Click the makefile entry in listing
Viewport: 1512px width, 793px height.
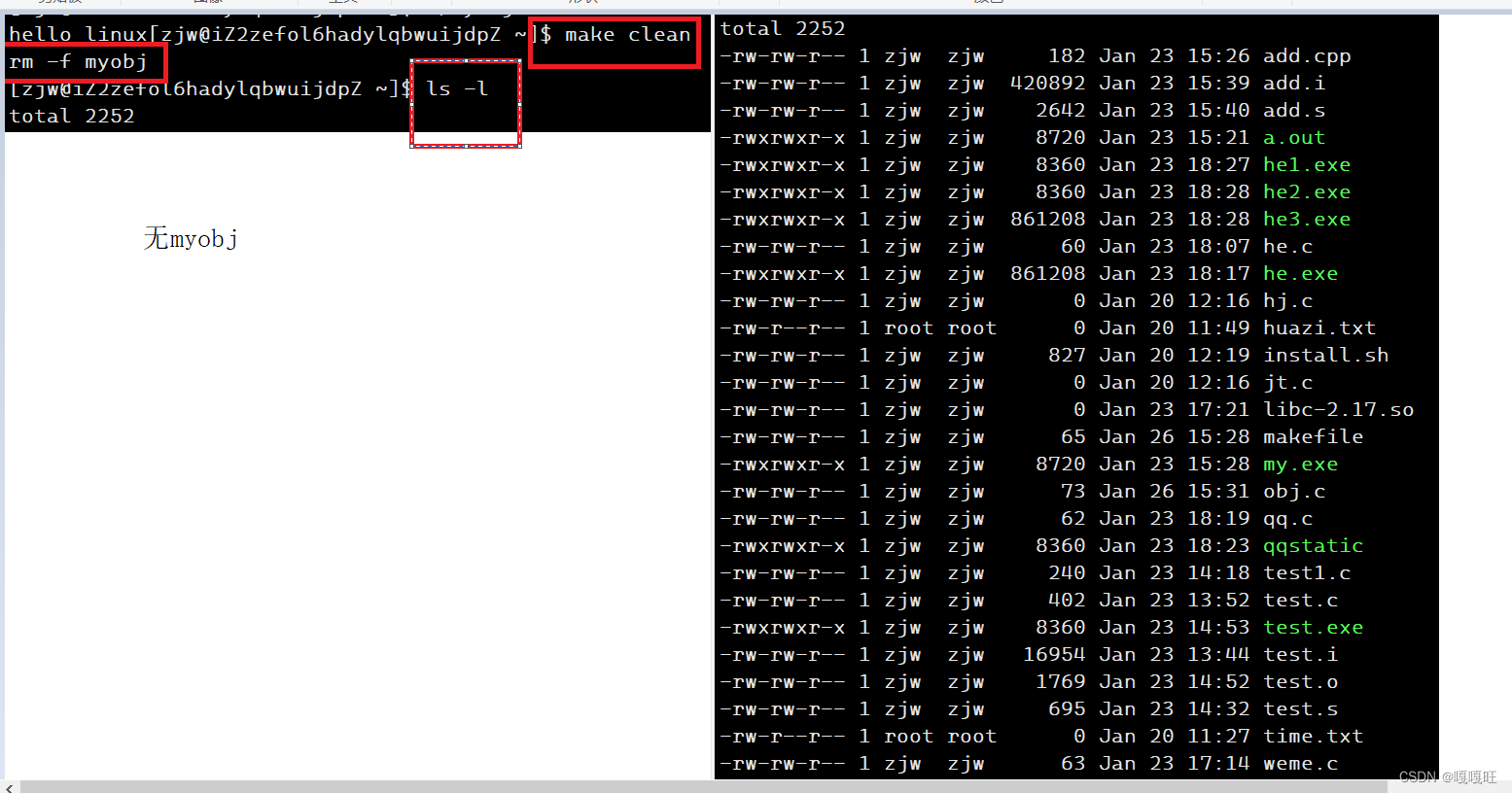(x=1313, y=437)
